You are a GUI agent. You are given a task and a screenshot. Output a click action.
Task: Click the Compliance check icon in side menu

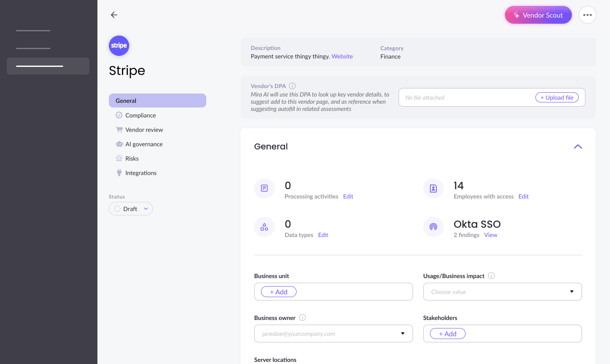[x=119, y=115]
